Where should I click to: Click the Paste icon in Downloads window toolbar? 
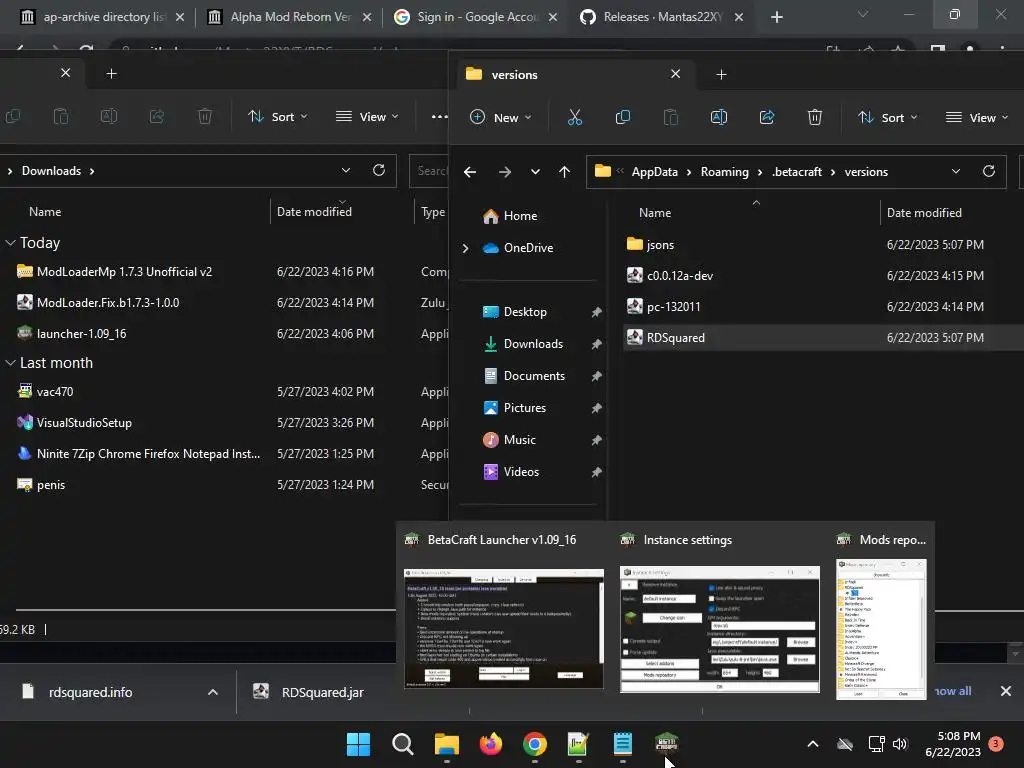pyautogui.click(x=61, y=116)
